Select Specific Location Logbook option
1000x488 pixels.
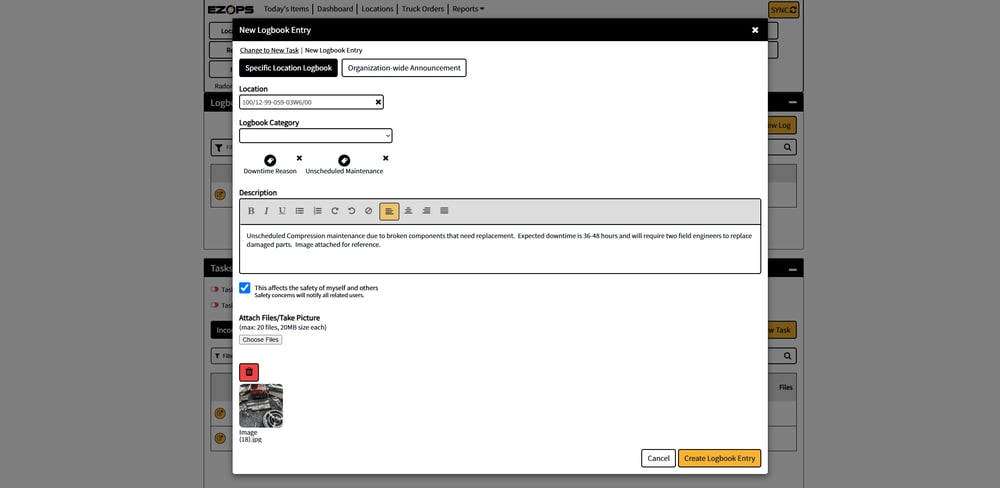point(288,68)
